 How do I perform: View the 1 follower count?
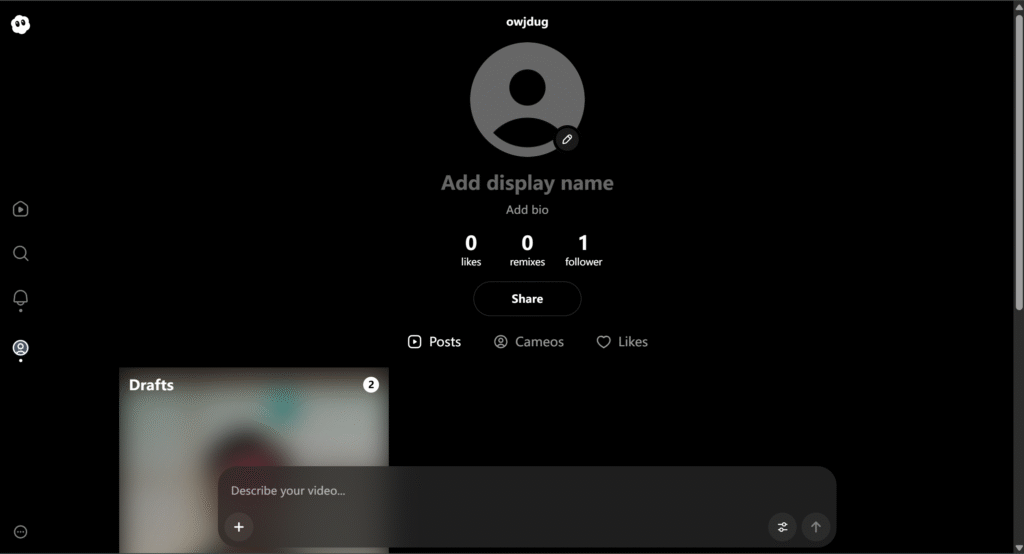point(583,250)
